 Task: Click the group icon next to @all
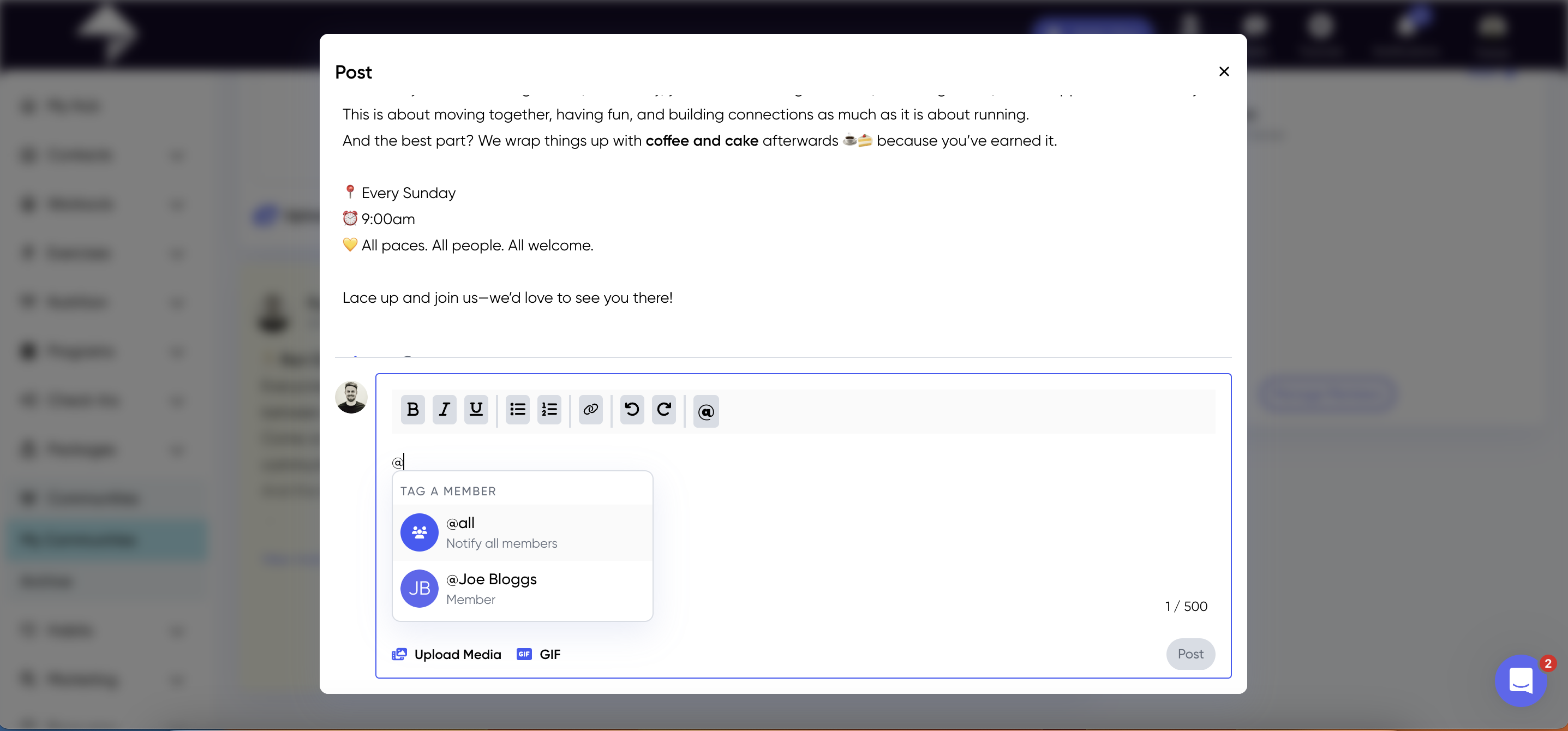(419, 532)
